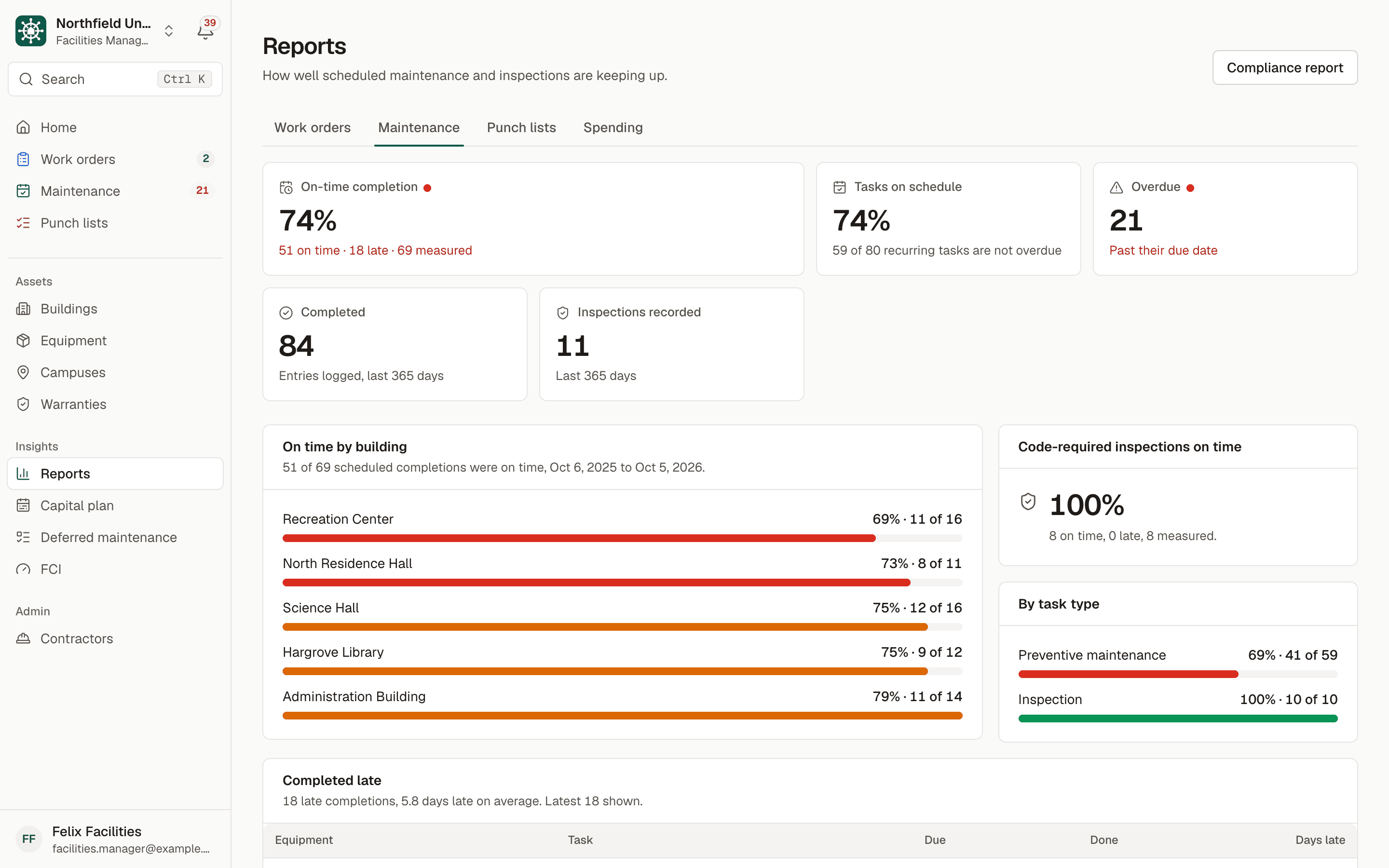This screenshot has width=1389, height=868.
Task: Click 'North Residence Hall' row label
Action: tap(347, 563)
